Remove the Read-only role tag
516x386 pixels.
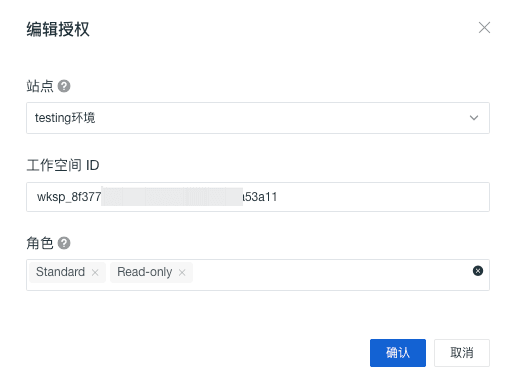click(182, 273)
